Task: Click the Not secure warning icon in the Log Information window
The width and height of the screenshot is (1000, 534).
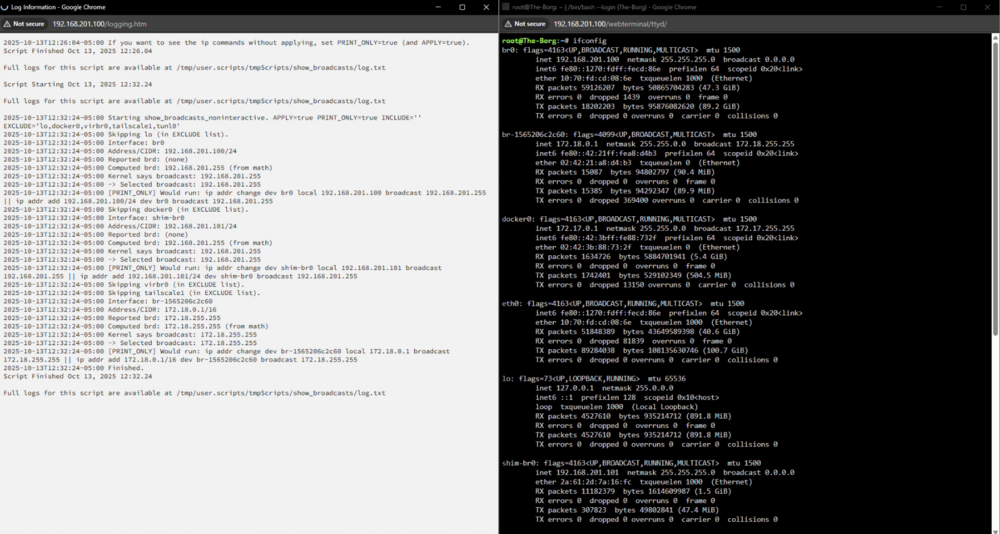Action: tap(7, 24)
